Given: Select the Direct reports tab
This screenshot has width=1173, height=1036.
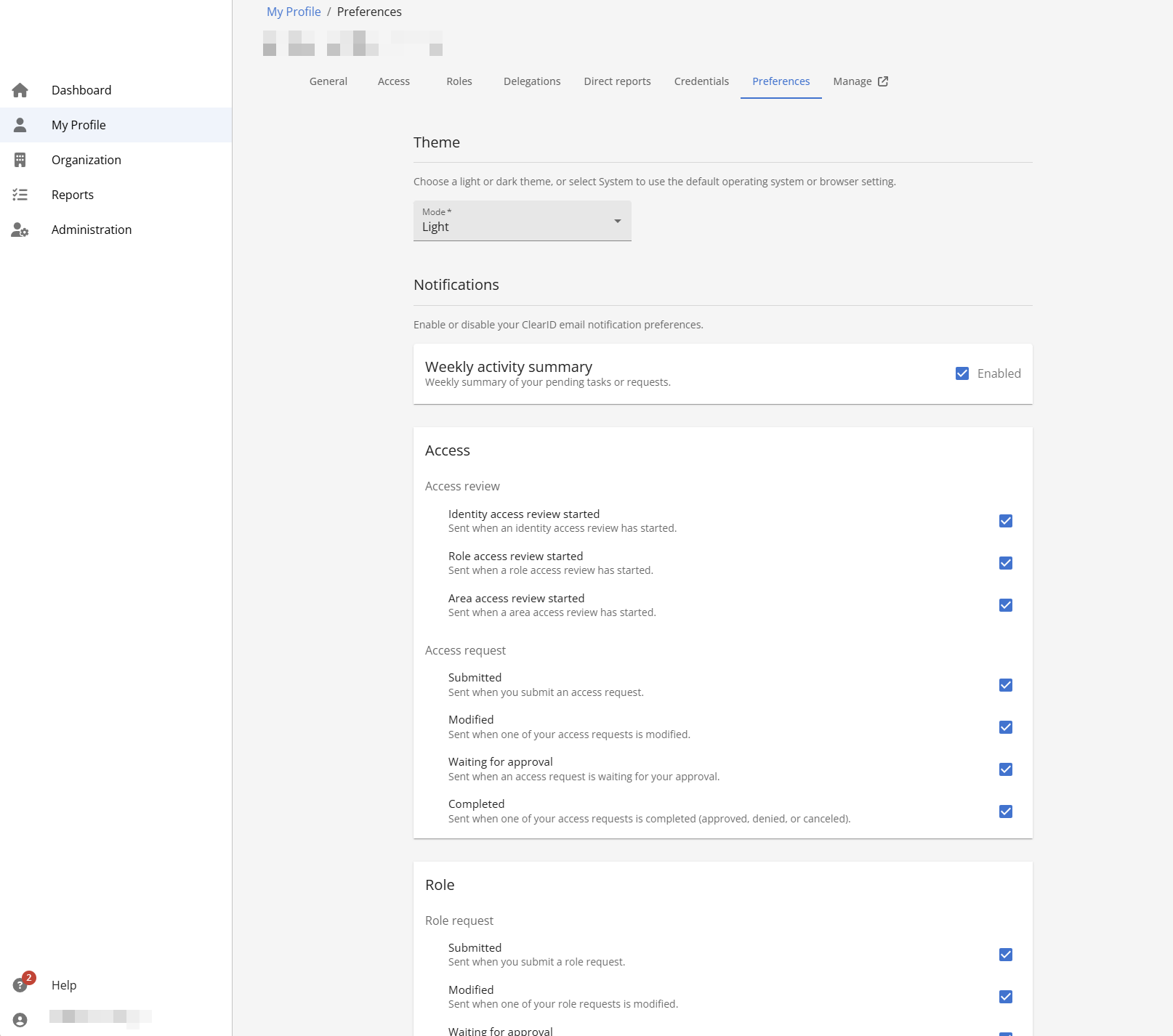Looking at the screenshot, I should tap(617, 81).
